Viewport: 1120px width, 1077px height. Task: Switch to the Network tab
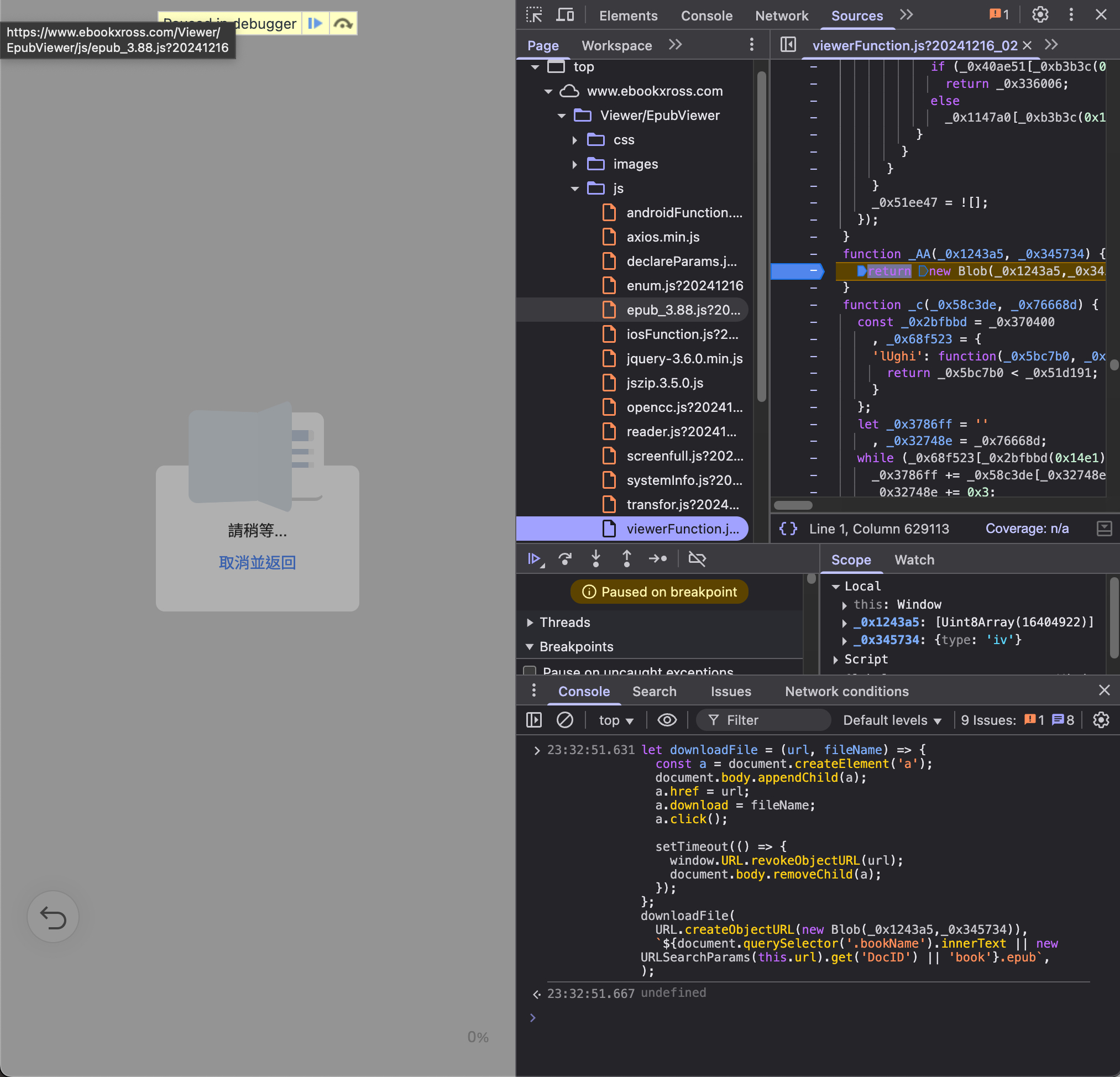781,15
